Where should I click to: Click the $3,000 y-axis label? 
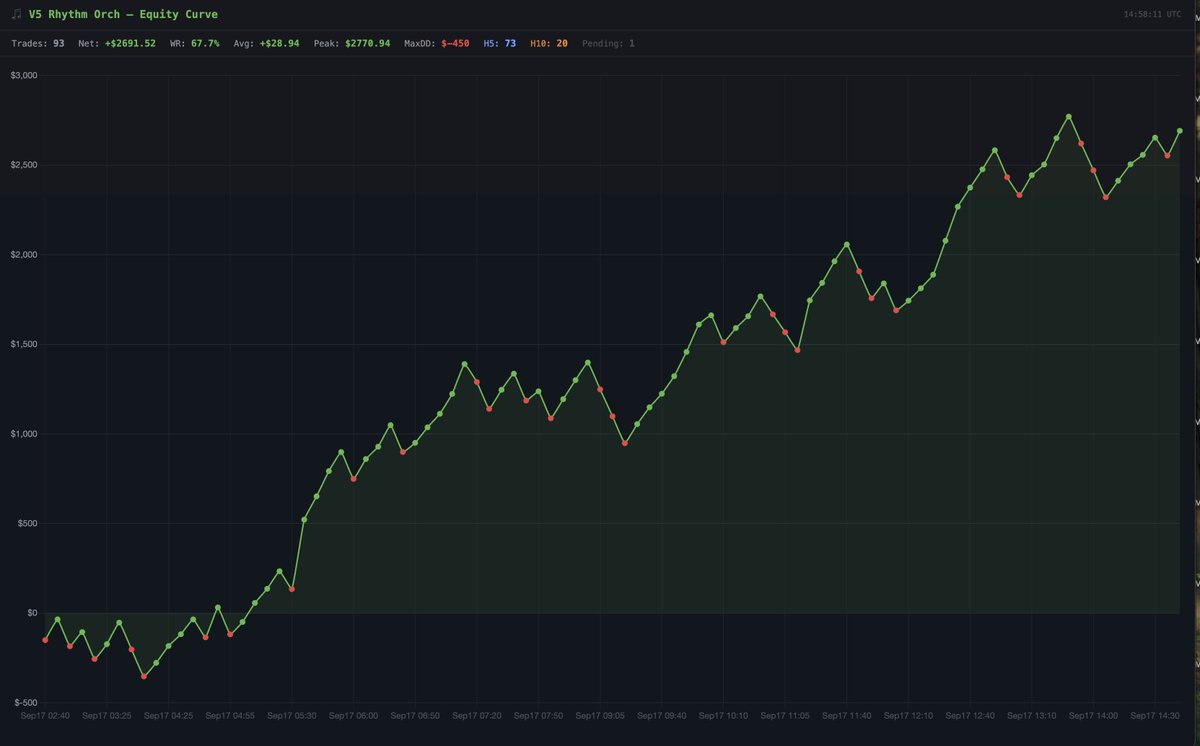pyautogui.click(x=23, y=76)
